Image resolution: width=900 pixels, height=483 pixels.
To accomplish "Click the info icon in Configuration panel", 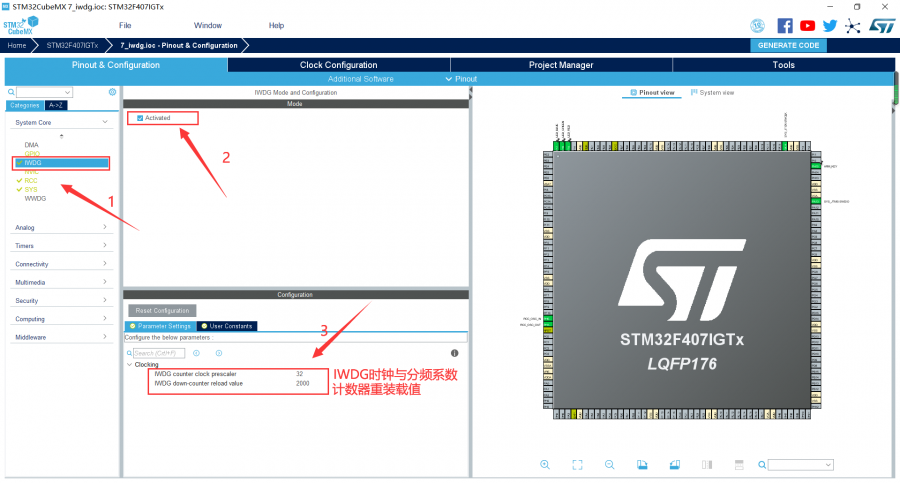I will click(x=455, y=353).
